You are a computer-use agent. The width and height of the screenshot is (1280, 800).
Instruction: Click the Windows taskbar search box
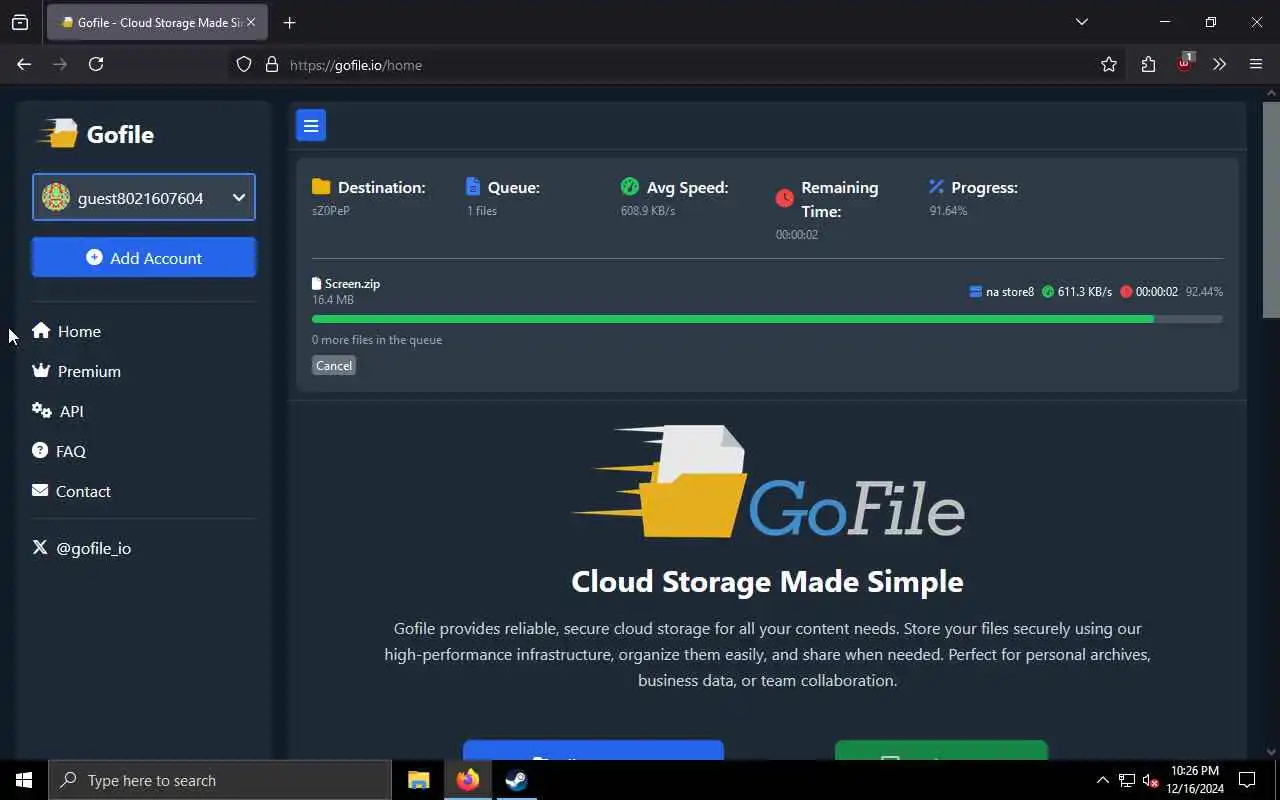(220, 780)
